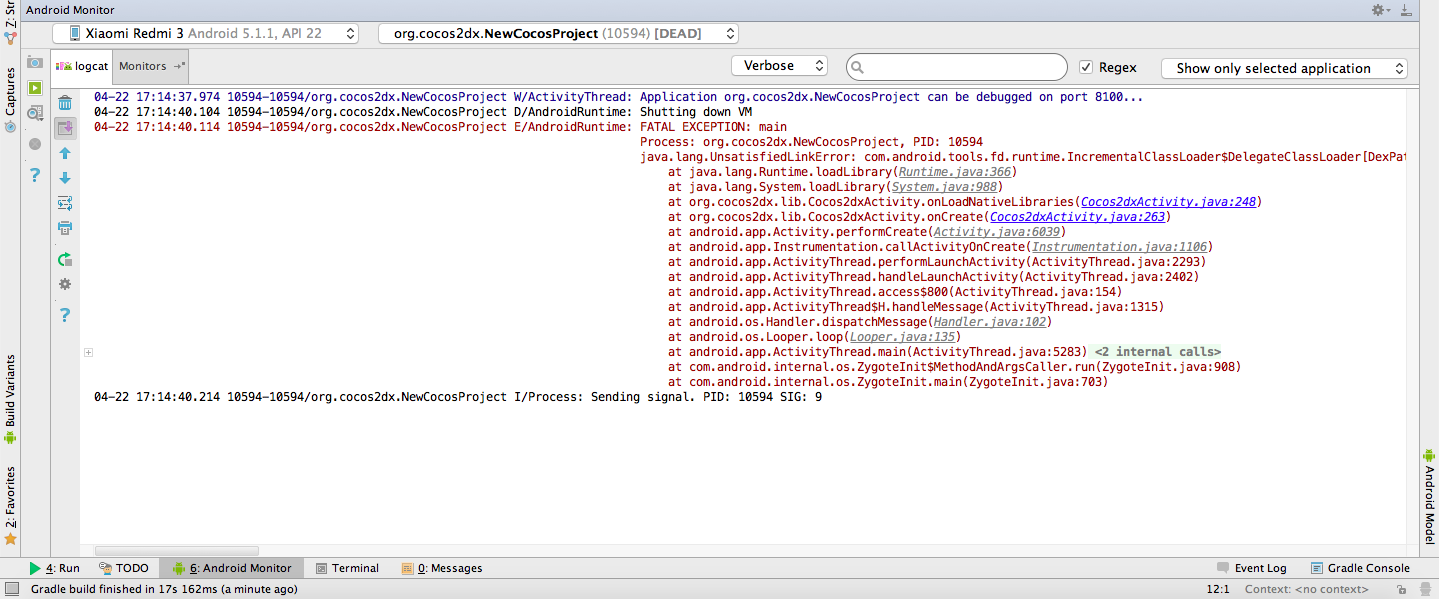
Task: Open search options magnifier in filter field
Action: pos(859,68)
